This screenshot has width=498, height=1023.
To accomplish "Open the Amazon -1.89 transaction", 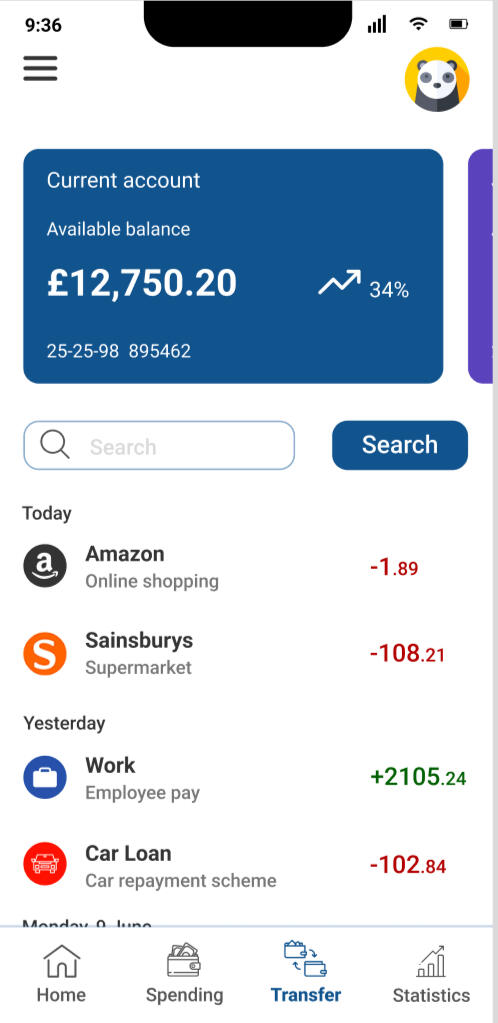I will pyautogui.click(x=245, y=566).
